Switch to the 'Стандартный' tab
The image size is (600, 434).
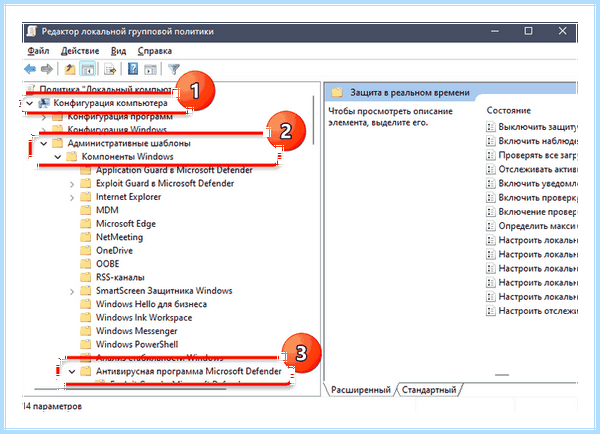[x=429, y=390]
